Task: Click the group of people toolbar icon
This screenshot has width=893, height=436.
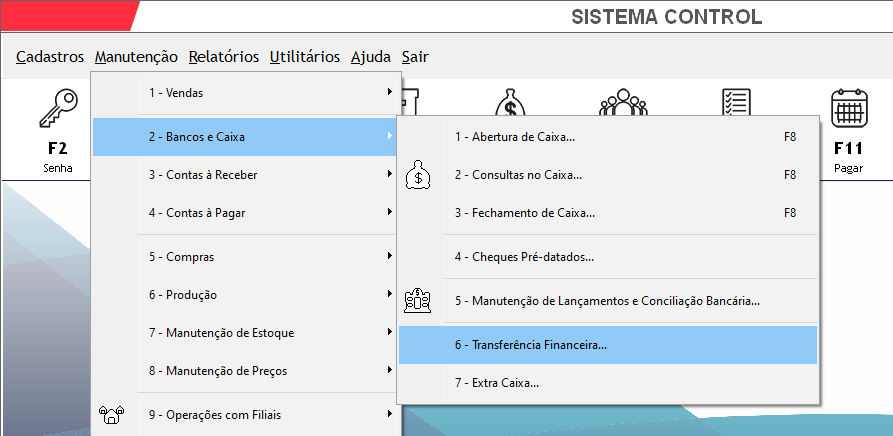Action: (623, 102)
